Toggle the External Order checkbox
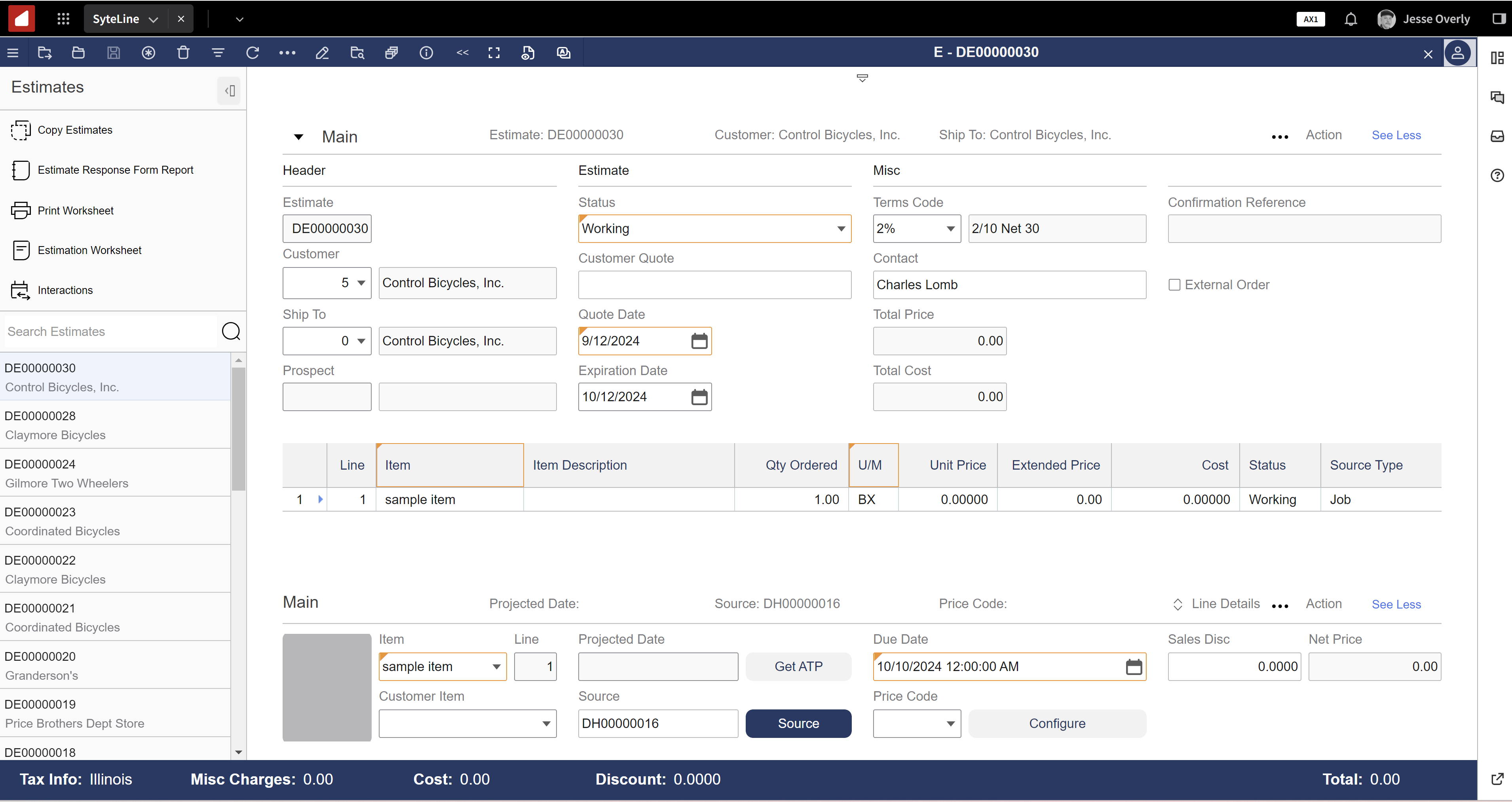Image resolution: width=1512 pixels, height=802 pixels. [x=1174, y=284]
